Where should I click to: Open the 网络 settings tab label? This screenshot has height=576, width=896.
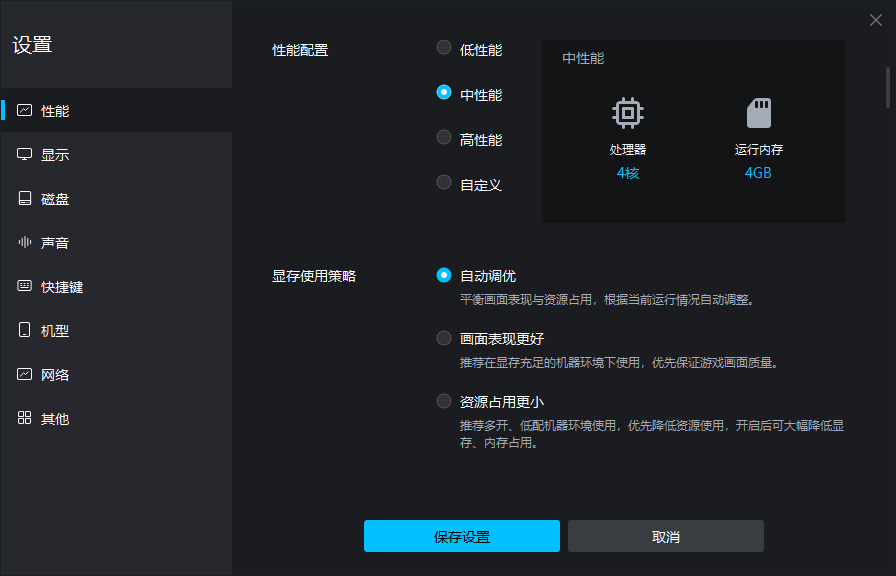[x=55, y=375]
